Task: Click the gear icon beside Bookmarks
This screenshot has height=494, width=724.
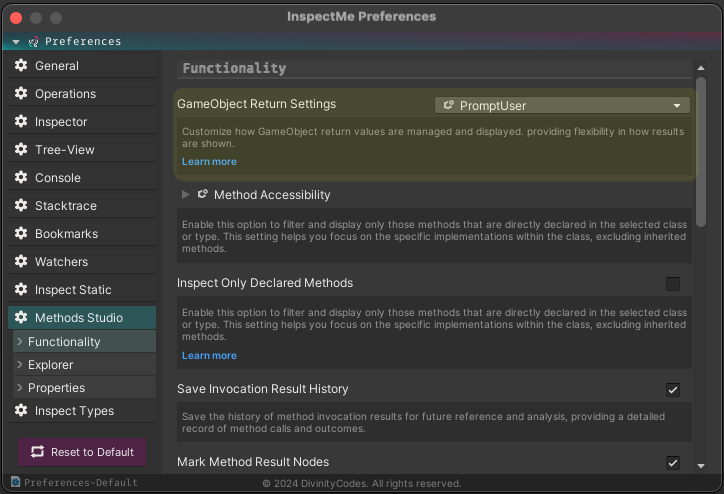Action: click(21, 233)
